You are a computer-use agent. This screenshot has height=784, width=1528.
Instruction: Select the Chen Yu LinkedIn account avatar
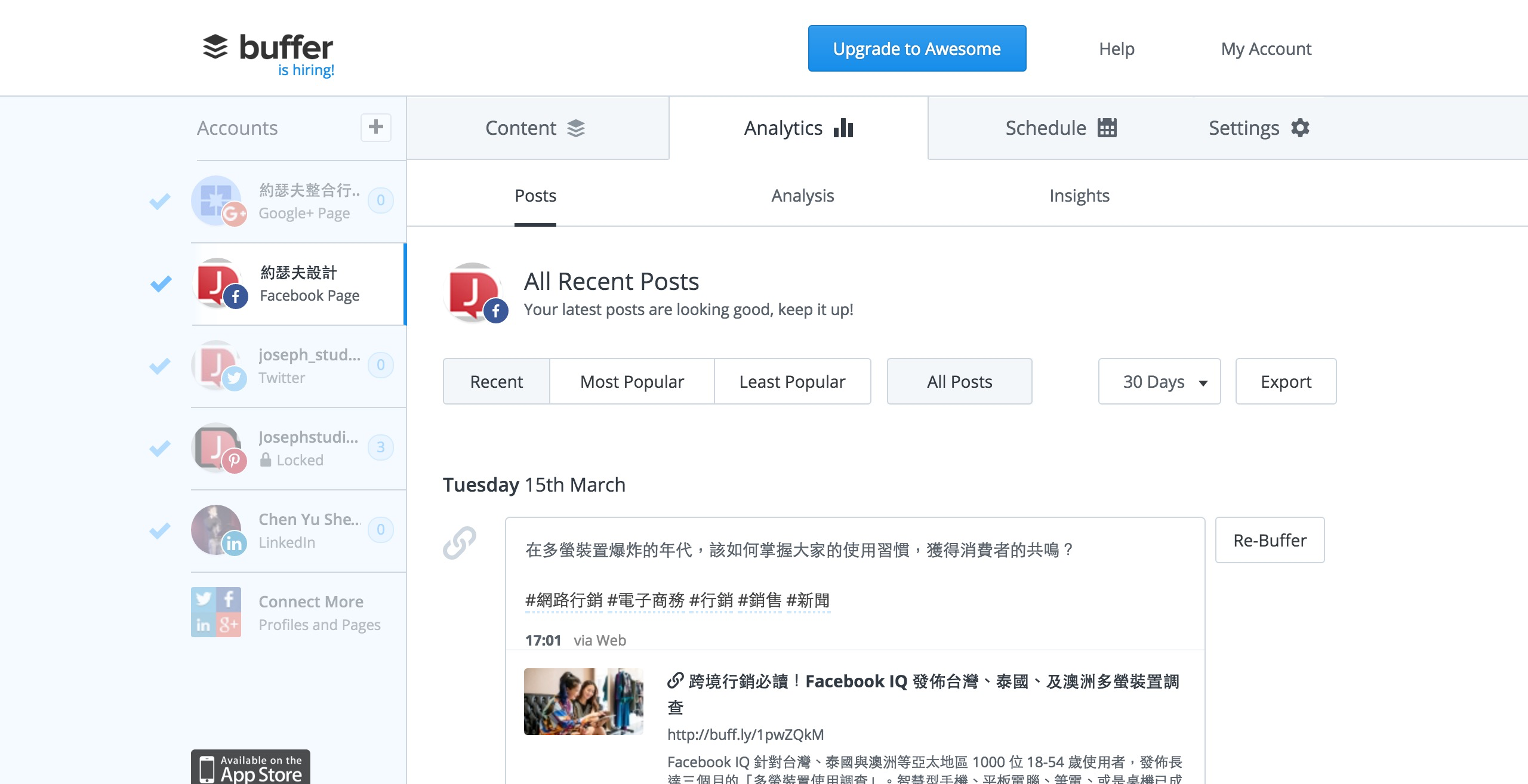[217, 530]
